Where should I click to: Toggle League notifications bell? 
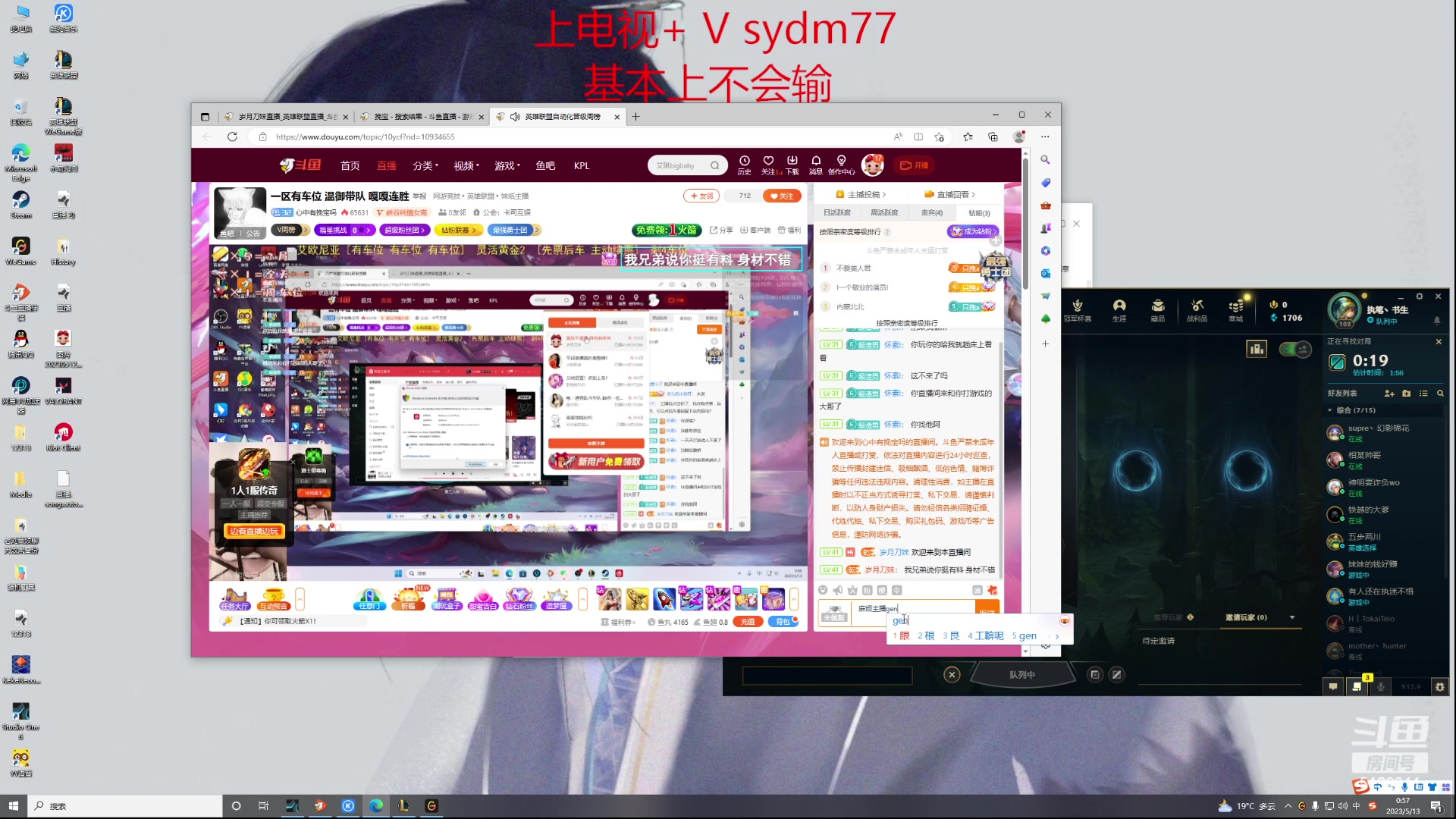point(1436,321)
